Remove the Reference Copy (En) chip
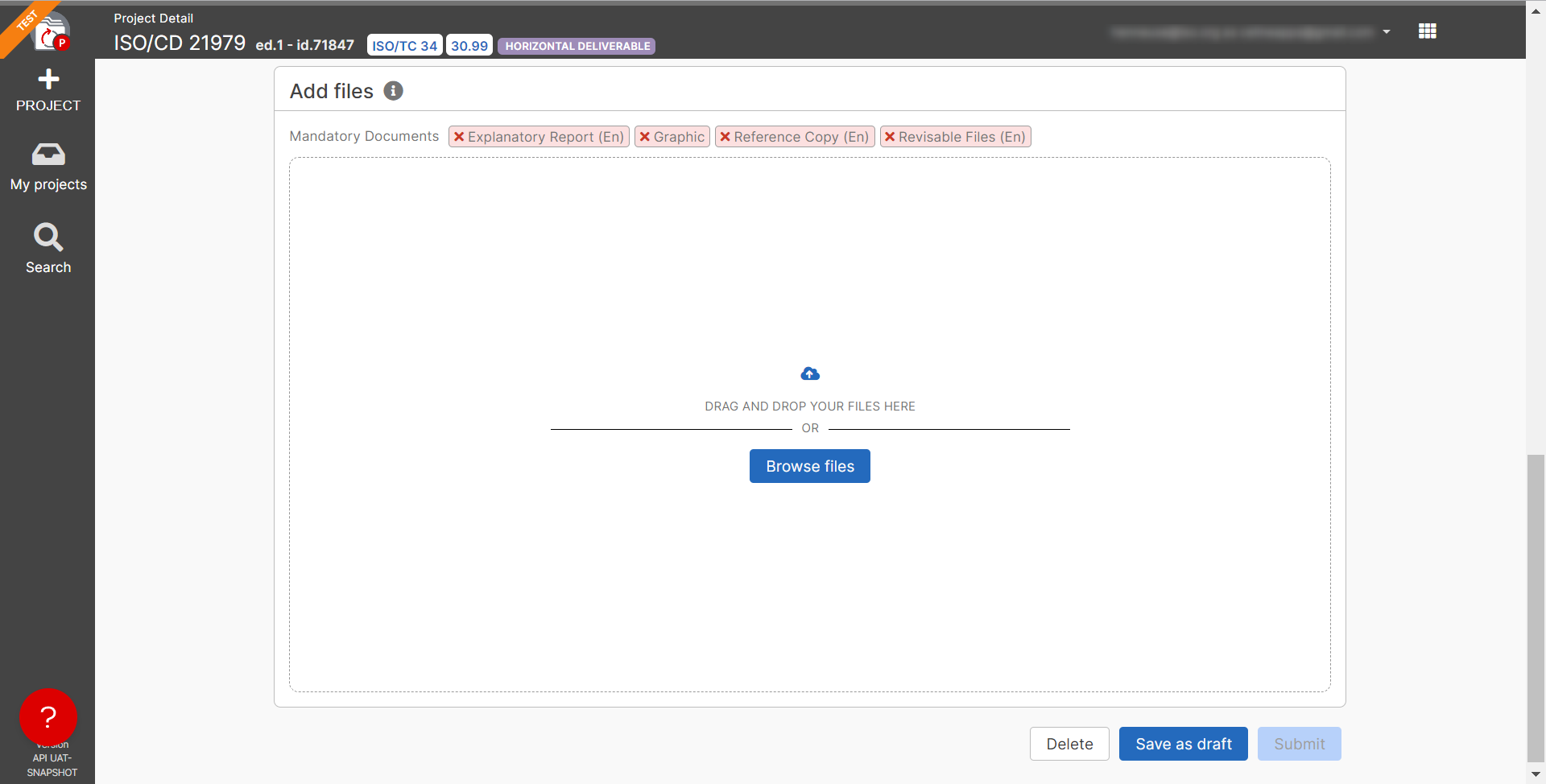The image size is (1546, 784). tap(724, 136)
